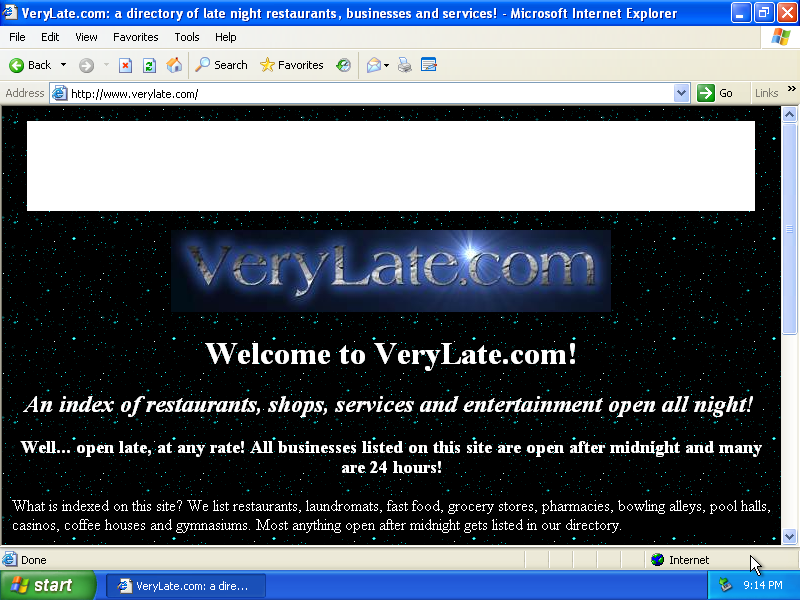Viewport: 800px width, 600px height.
Task: Stop page loading with the red X icon
Action: 126,65
